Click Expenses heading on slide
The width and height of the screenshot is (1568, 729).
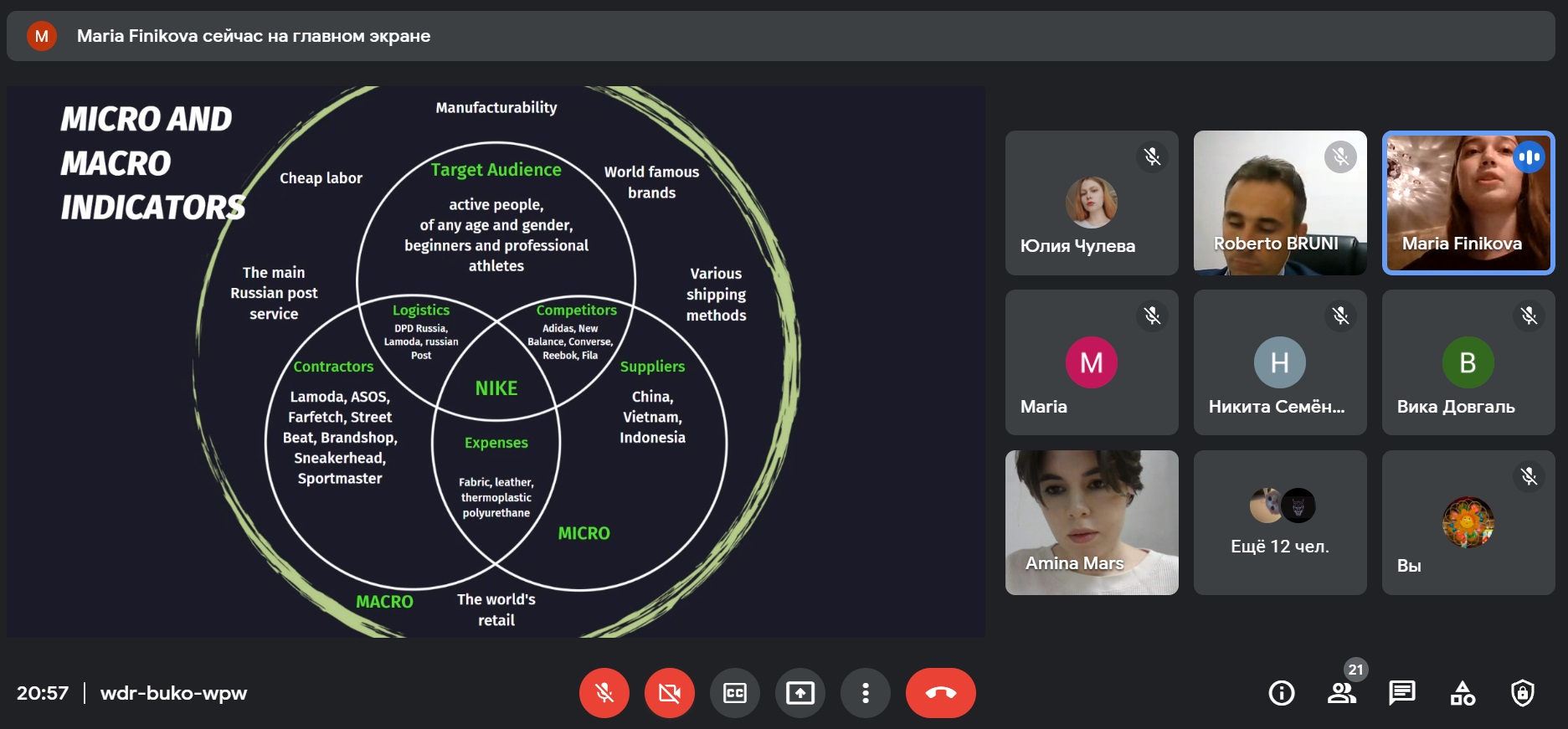coord(496,443)
